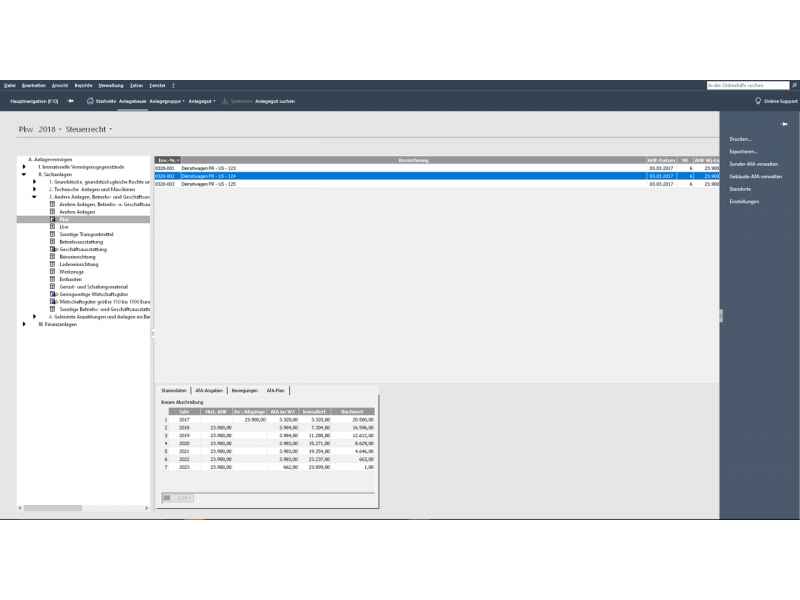Switch to the Bewegungen tab
Viewport: 800px width, 600px height.
(245, 390)
